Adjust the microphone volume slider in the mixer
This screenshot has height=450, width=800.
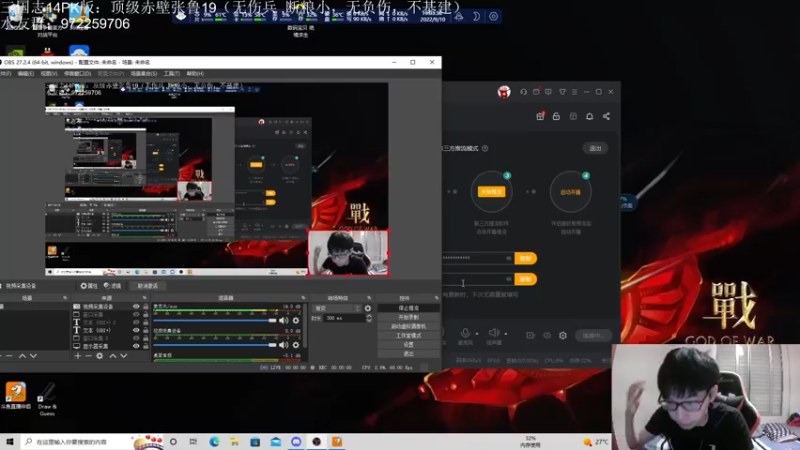coord(215,320)
